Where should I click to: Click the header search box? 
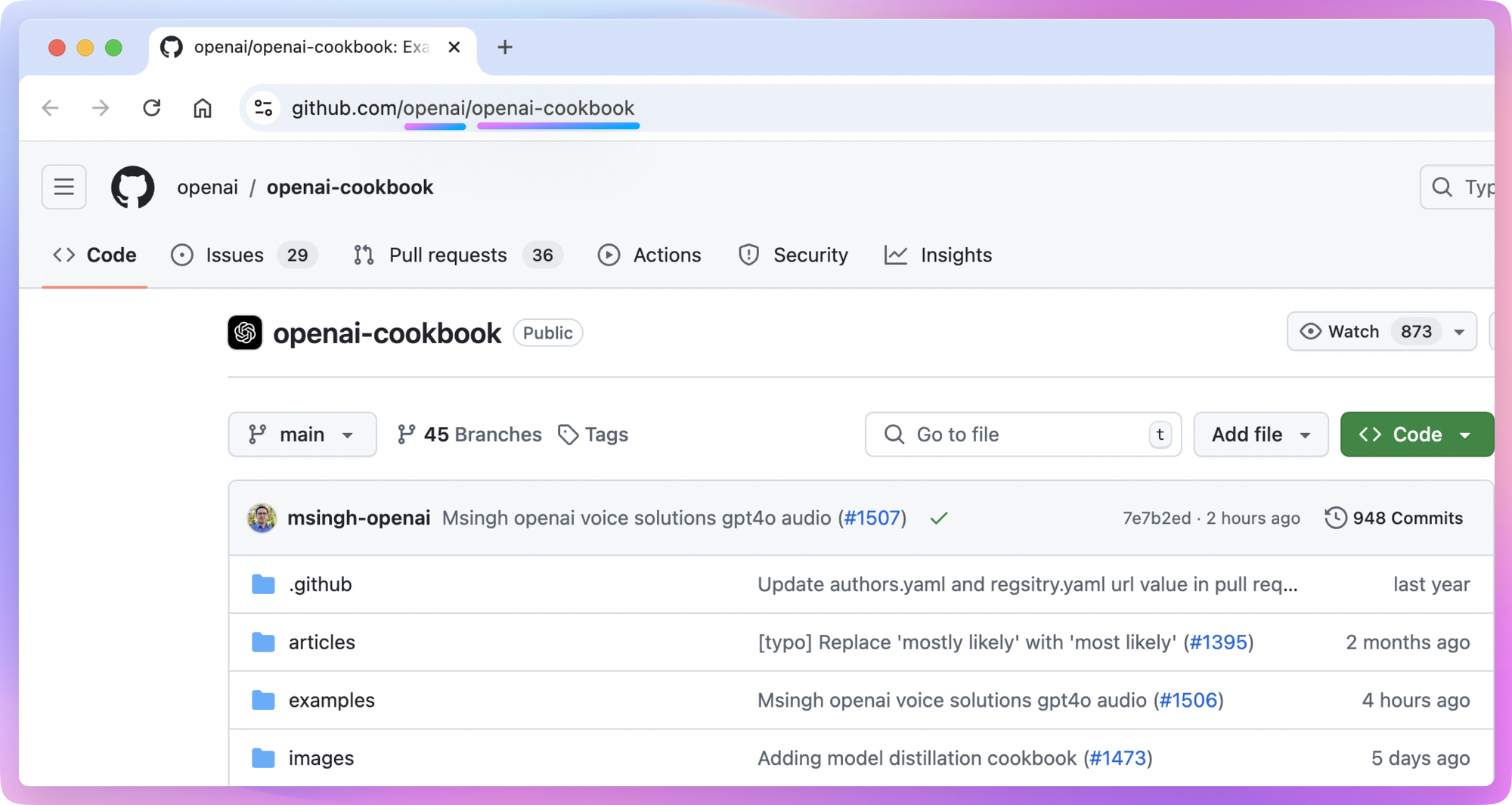pos(1457,187)
